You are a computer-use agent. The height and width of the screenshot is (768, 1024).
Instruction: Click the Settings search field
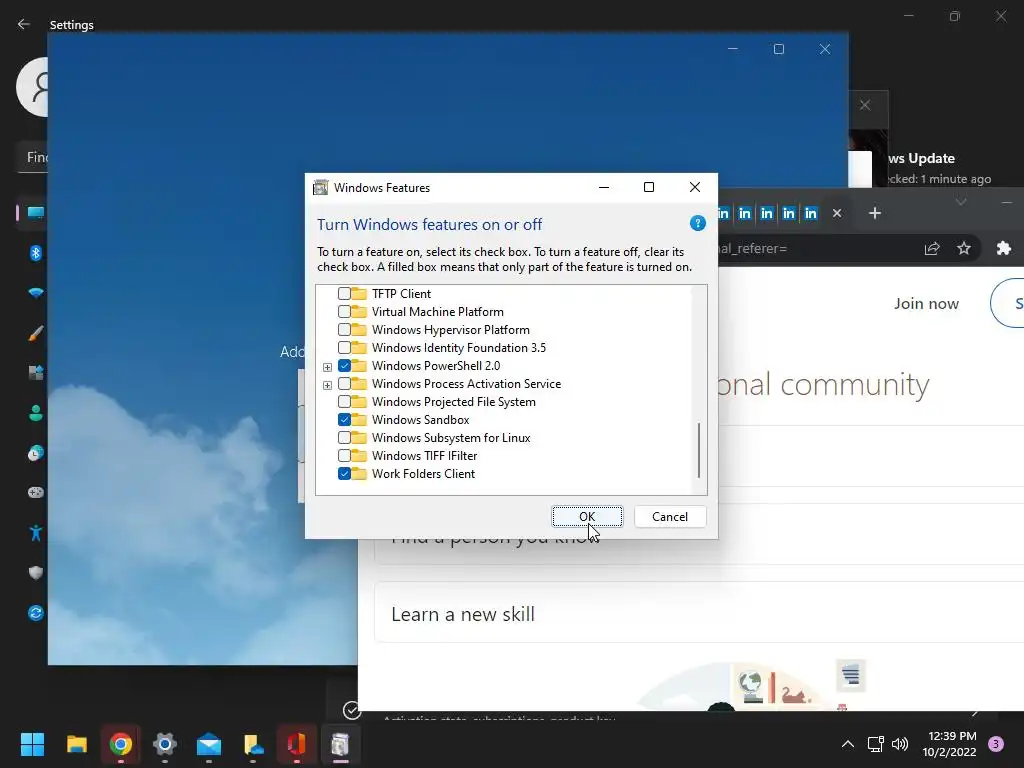pyautogui.click(x=33, y=157)
